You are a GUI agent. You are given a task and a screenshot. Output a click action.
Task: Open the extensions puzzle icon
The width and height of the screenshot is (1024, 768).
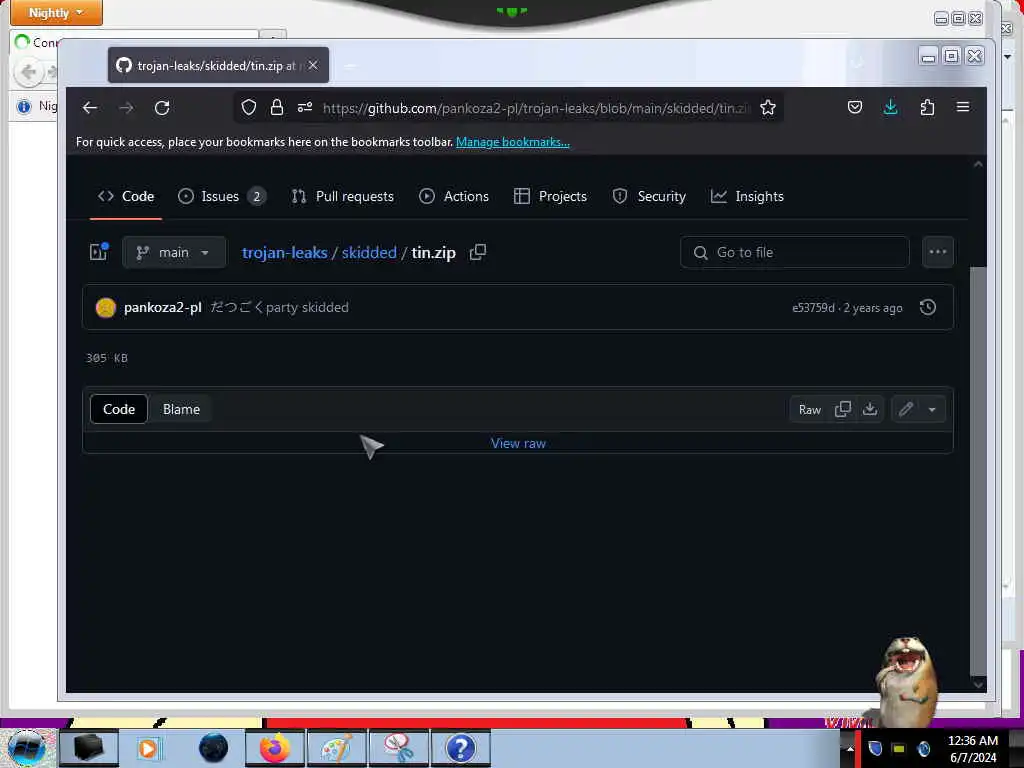pyautogui.click(x=927, y=107)
